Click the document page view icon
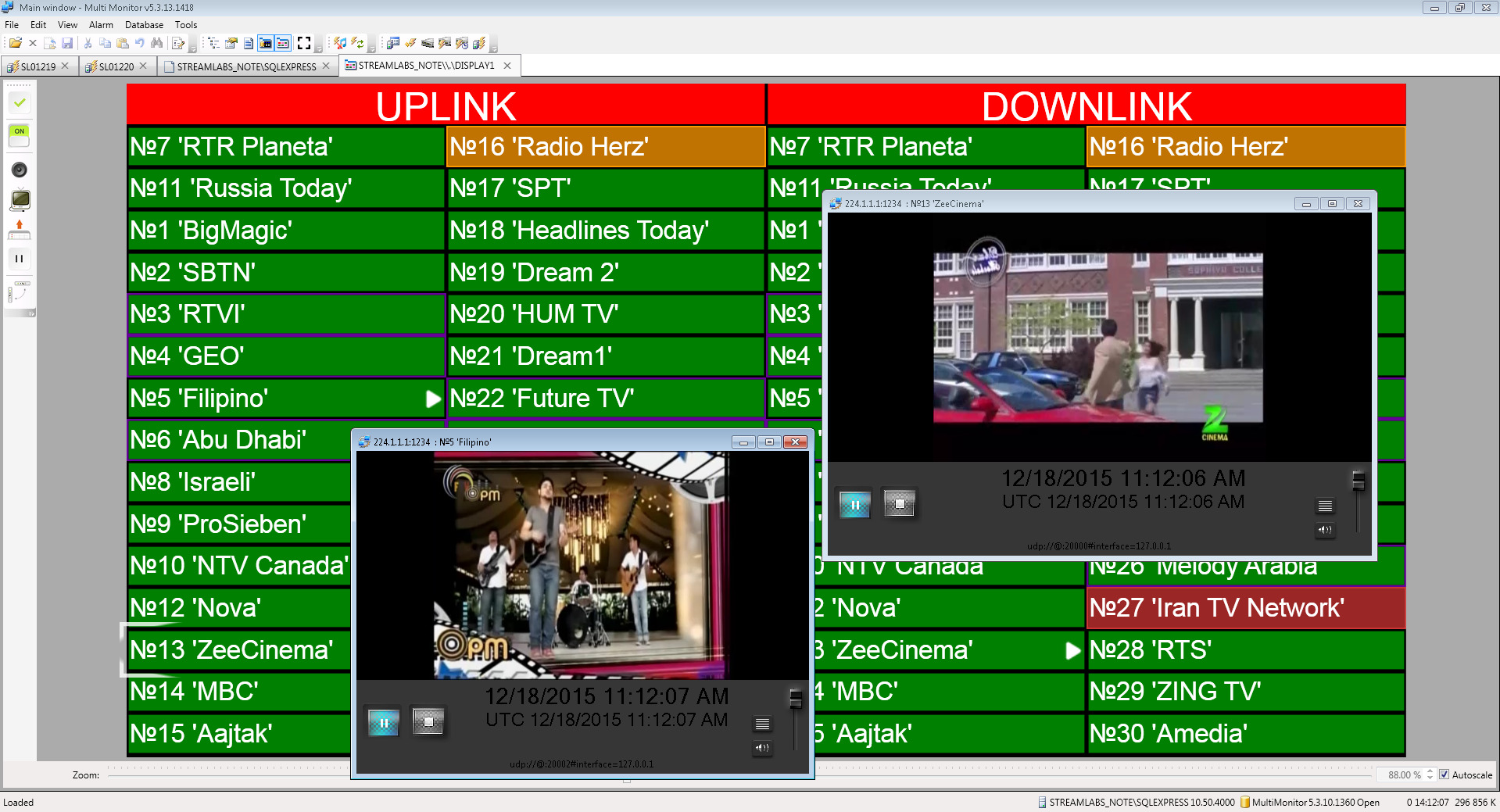 click(x=248, y=43)
